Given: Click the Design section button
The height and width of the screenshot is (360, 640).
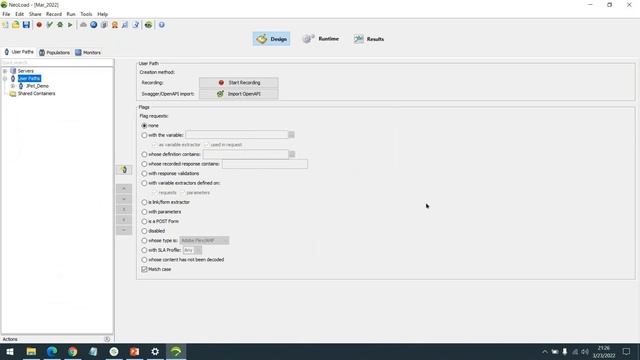Looking at the screenshot, I should (x=271, y=39).
